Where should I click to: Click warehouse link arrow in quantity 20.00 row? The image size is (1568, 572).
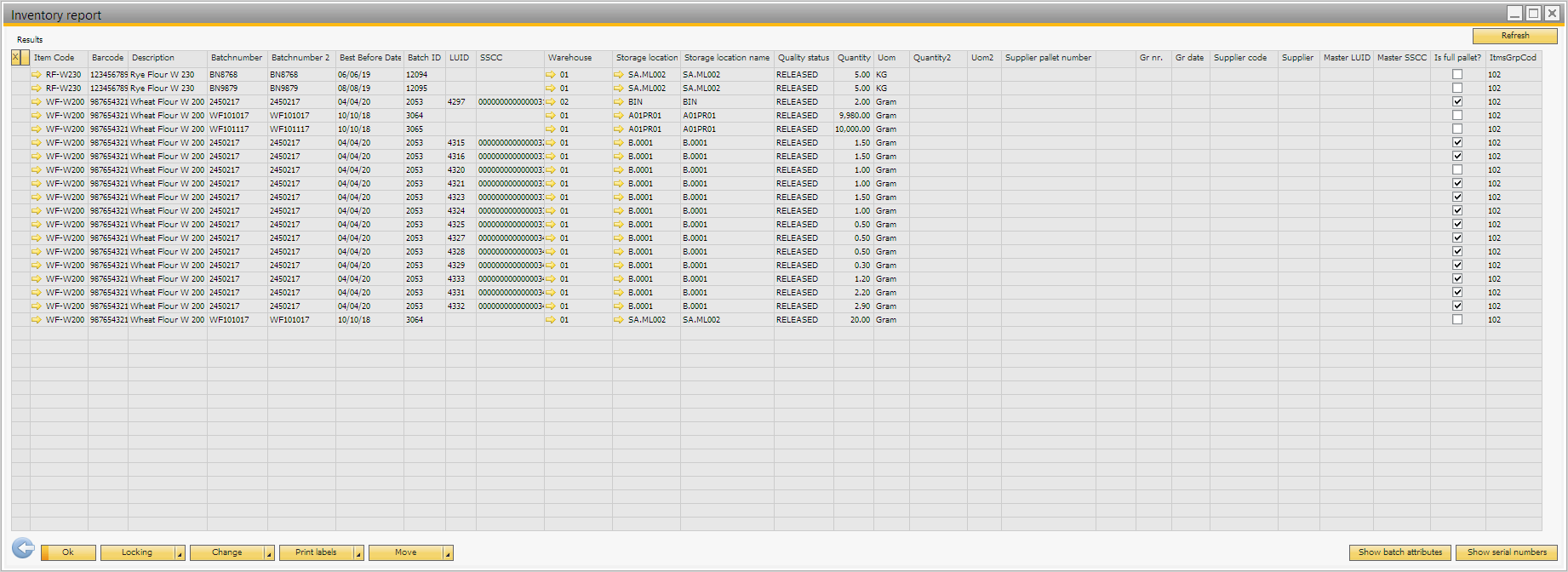[551, 320]
